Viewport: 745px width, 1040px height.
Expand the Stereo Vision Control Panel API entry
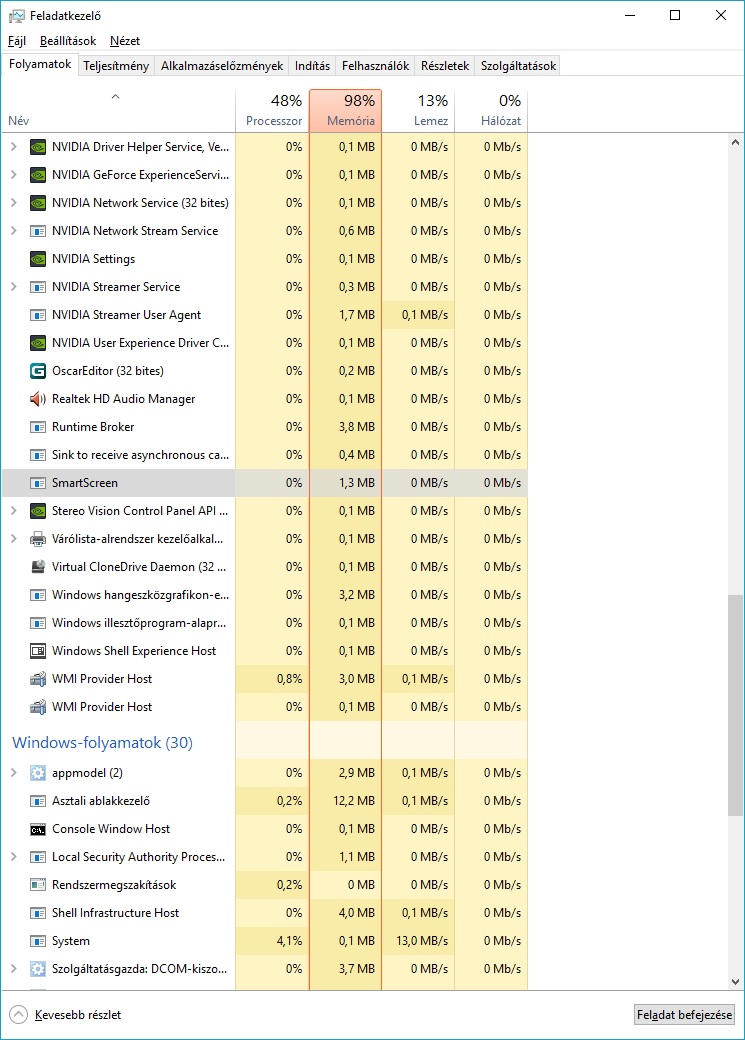(13, 511)
